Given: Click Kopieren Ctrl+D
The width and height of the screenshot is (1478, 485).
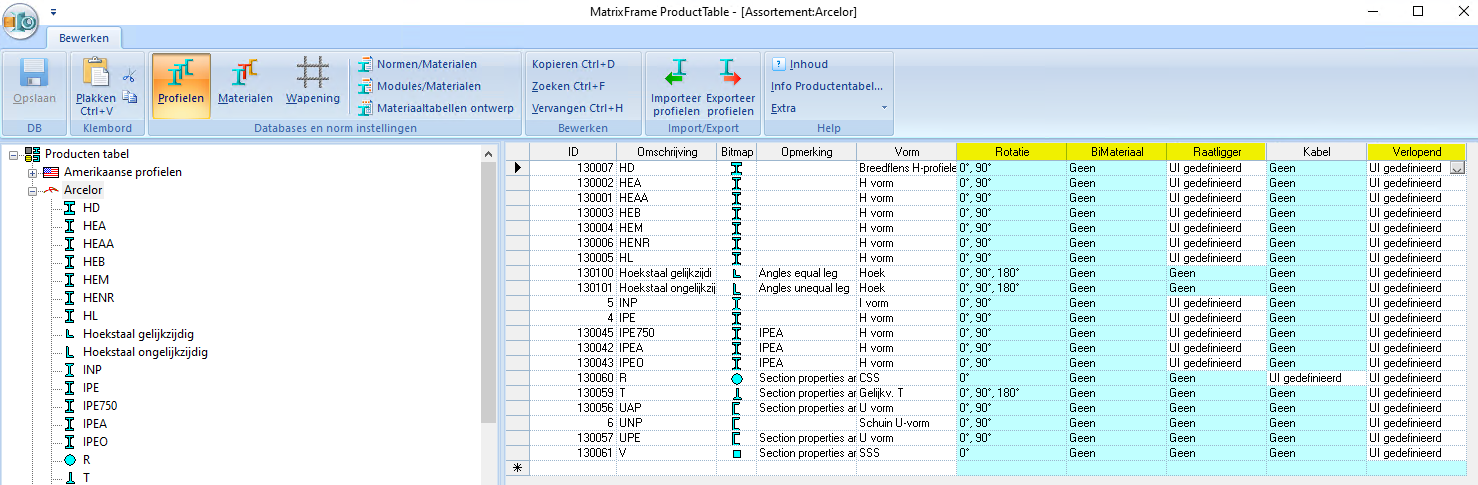Looking at the screenshot, I should pos(573,64).
